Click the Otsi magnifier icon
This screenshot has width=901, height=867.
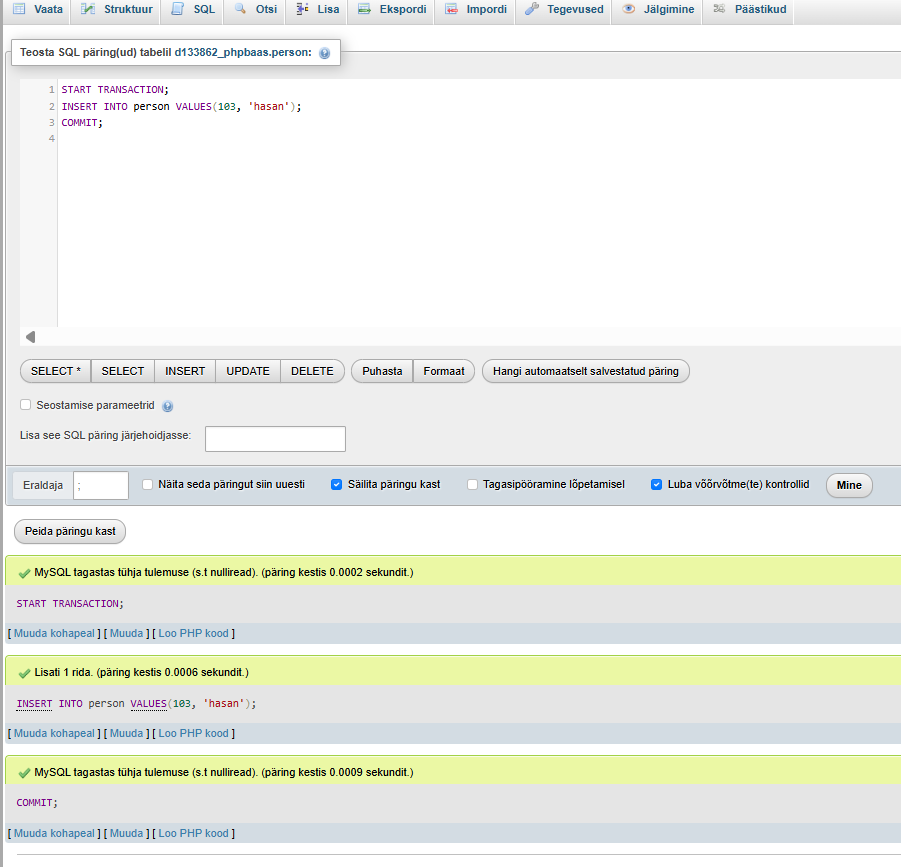click(x=240, y=9)
